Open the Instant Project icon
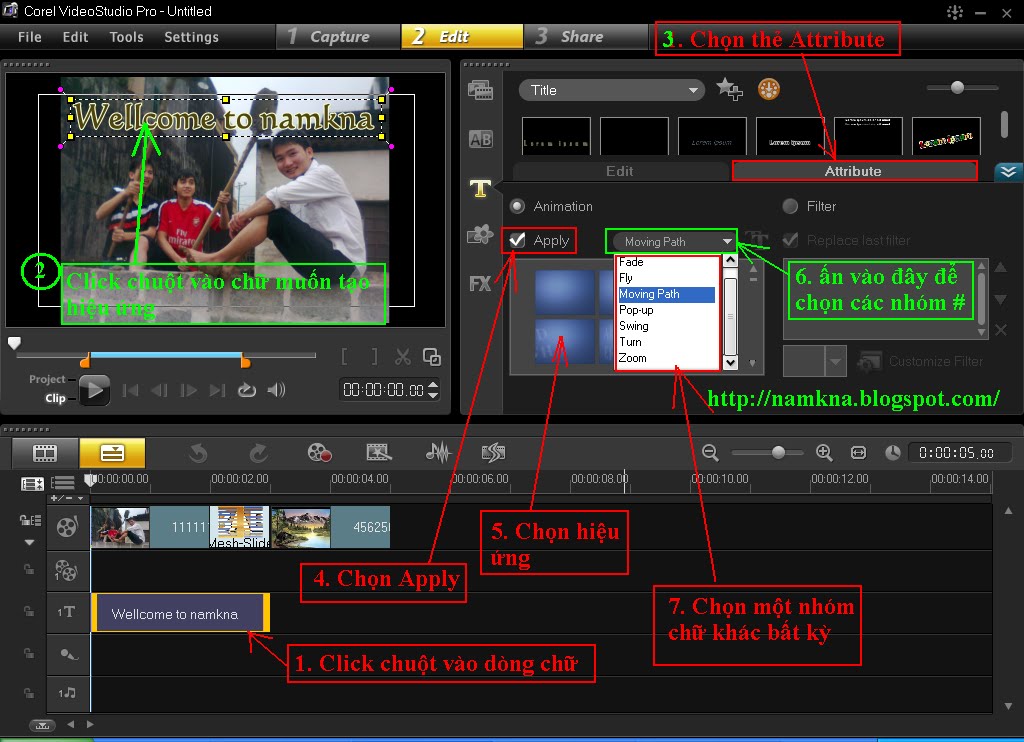The height and width of the screenshot is (742, 1024). click(379, 452)
